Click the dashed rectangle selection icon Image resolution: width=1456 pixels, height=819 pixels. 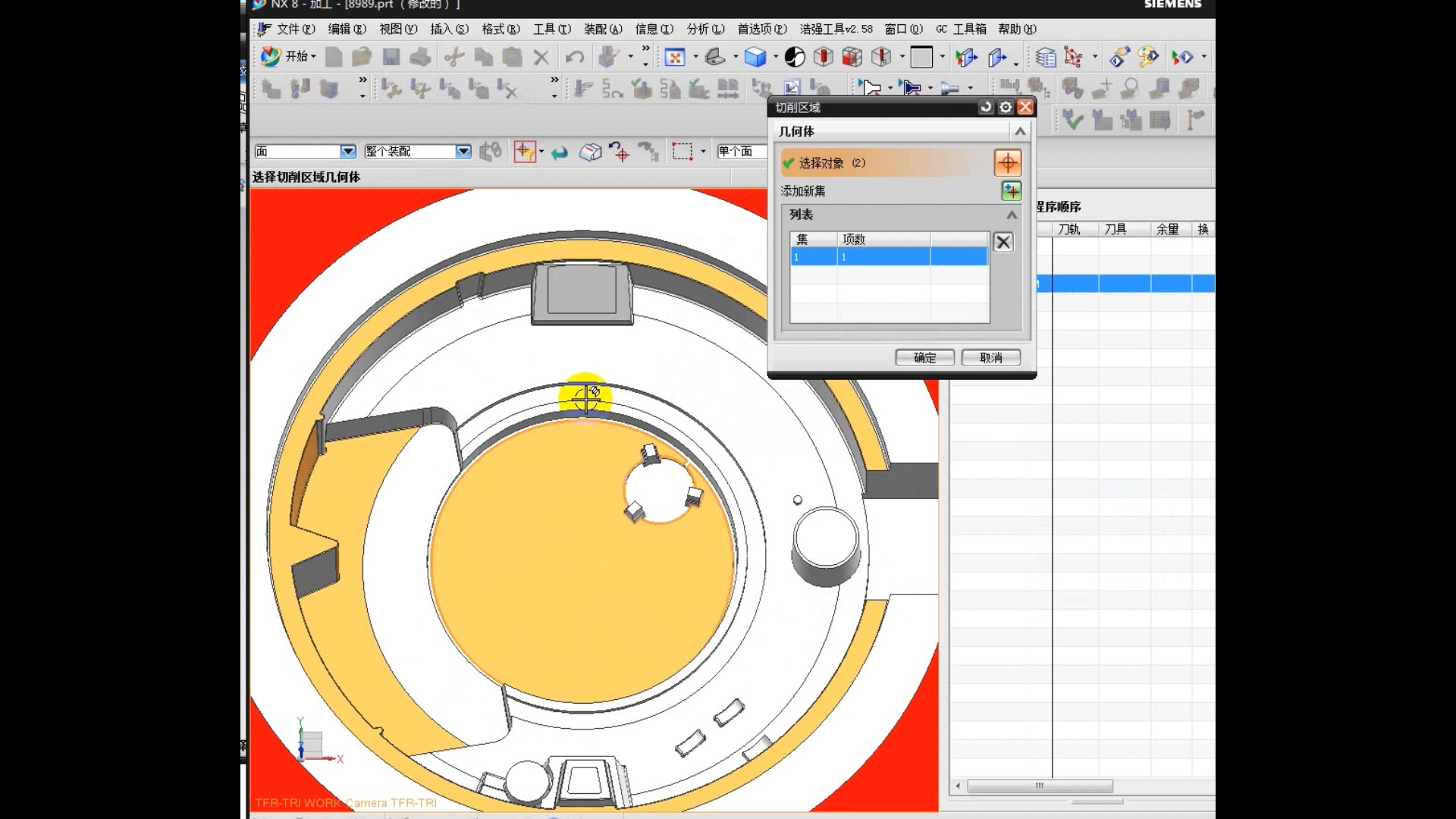pyautogui.click(x=682, y=152)
